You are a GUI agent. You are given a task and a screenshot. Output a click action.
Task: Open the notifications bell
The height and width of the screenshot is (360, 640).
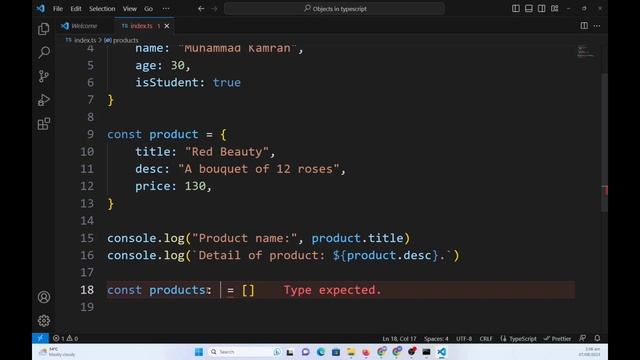pos(597,338)
